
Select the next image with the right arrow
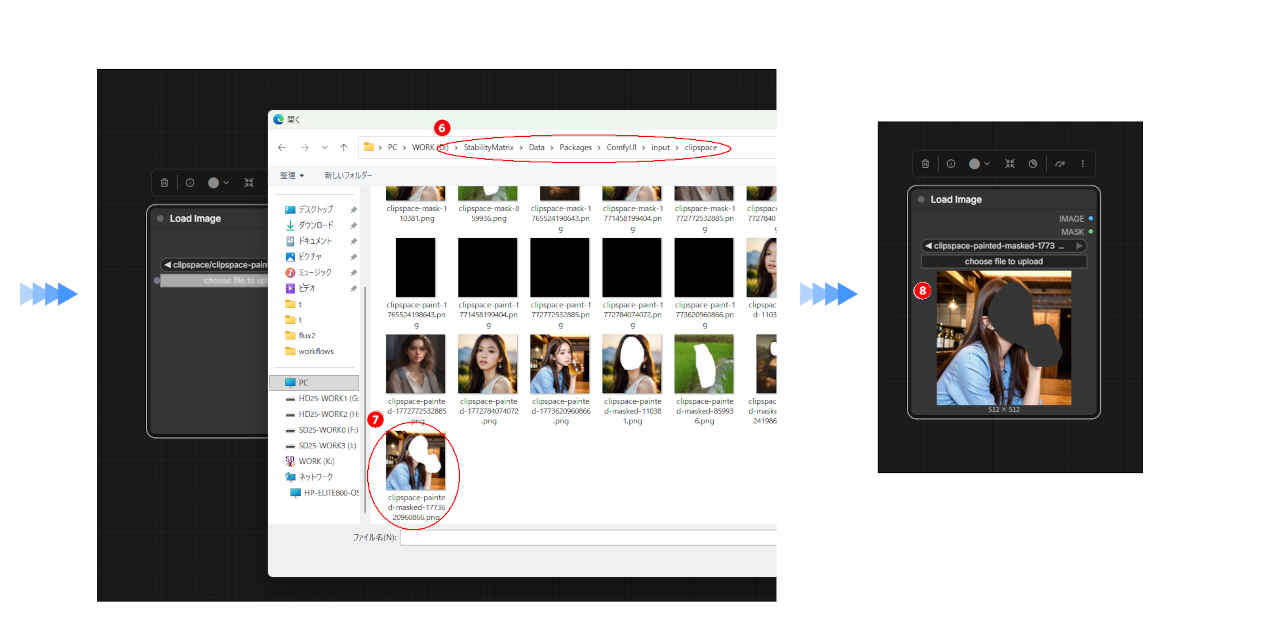[x=1078, y=245]
